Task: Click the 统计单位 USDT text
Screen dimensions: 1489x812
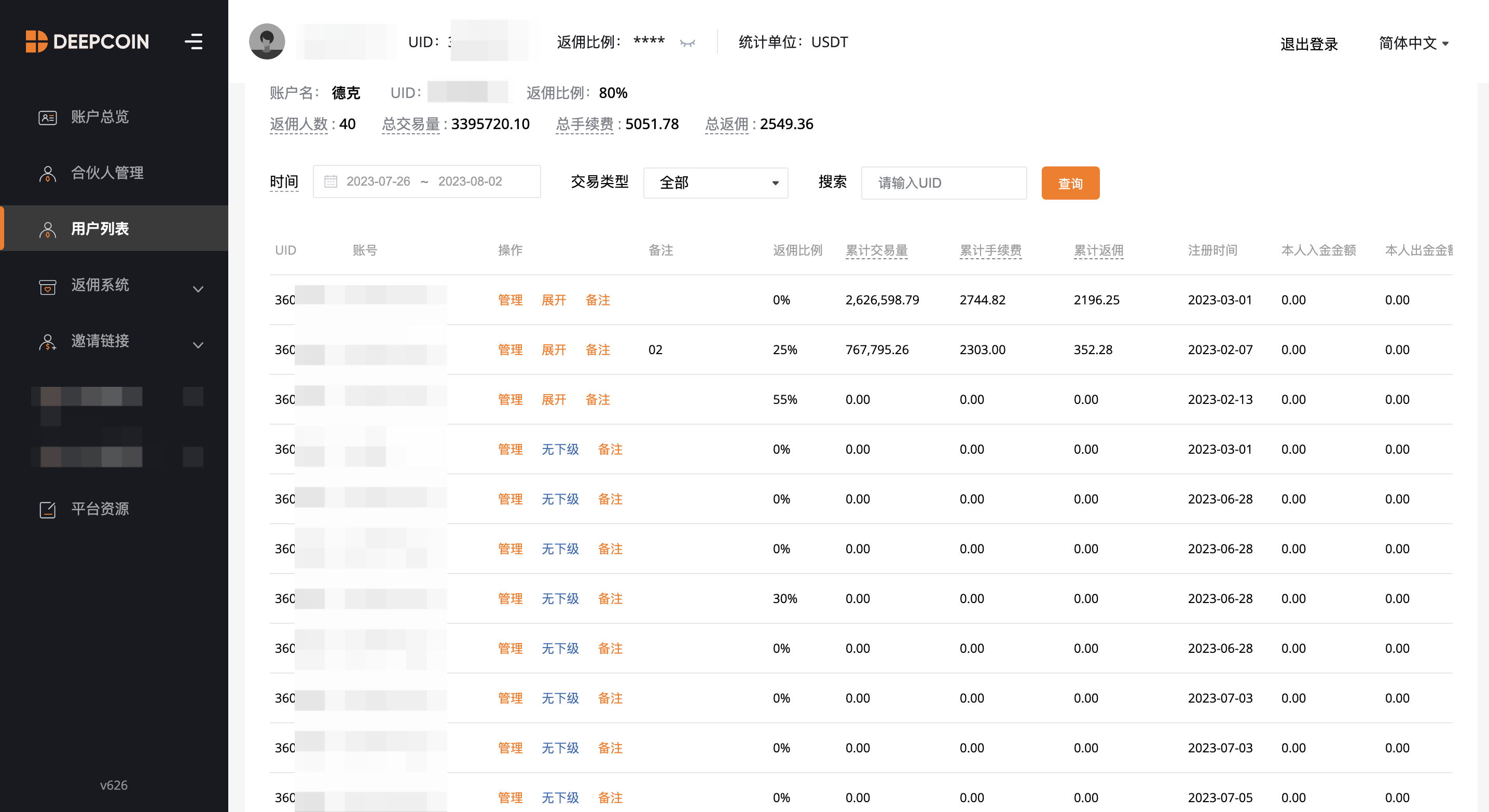Action: 793,42
